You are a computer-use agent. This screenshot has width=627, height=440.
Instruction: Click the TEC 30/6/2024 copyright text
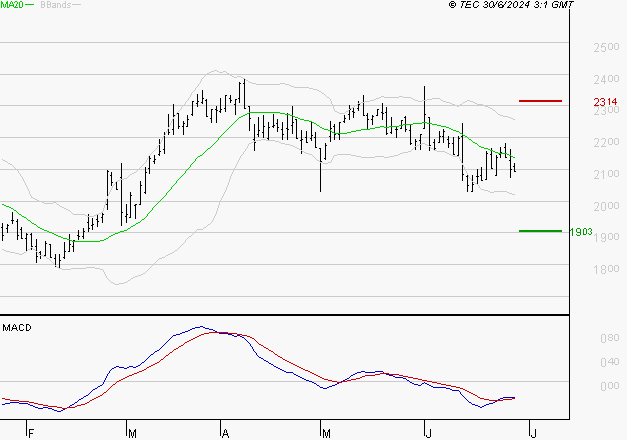(511, 5)
